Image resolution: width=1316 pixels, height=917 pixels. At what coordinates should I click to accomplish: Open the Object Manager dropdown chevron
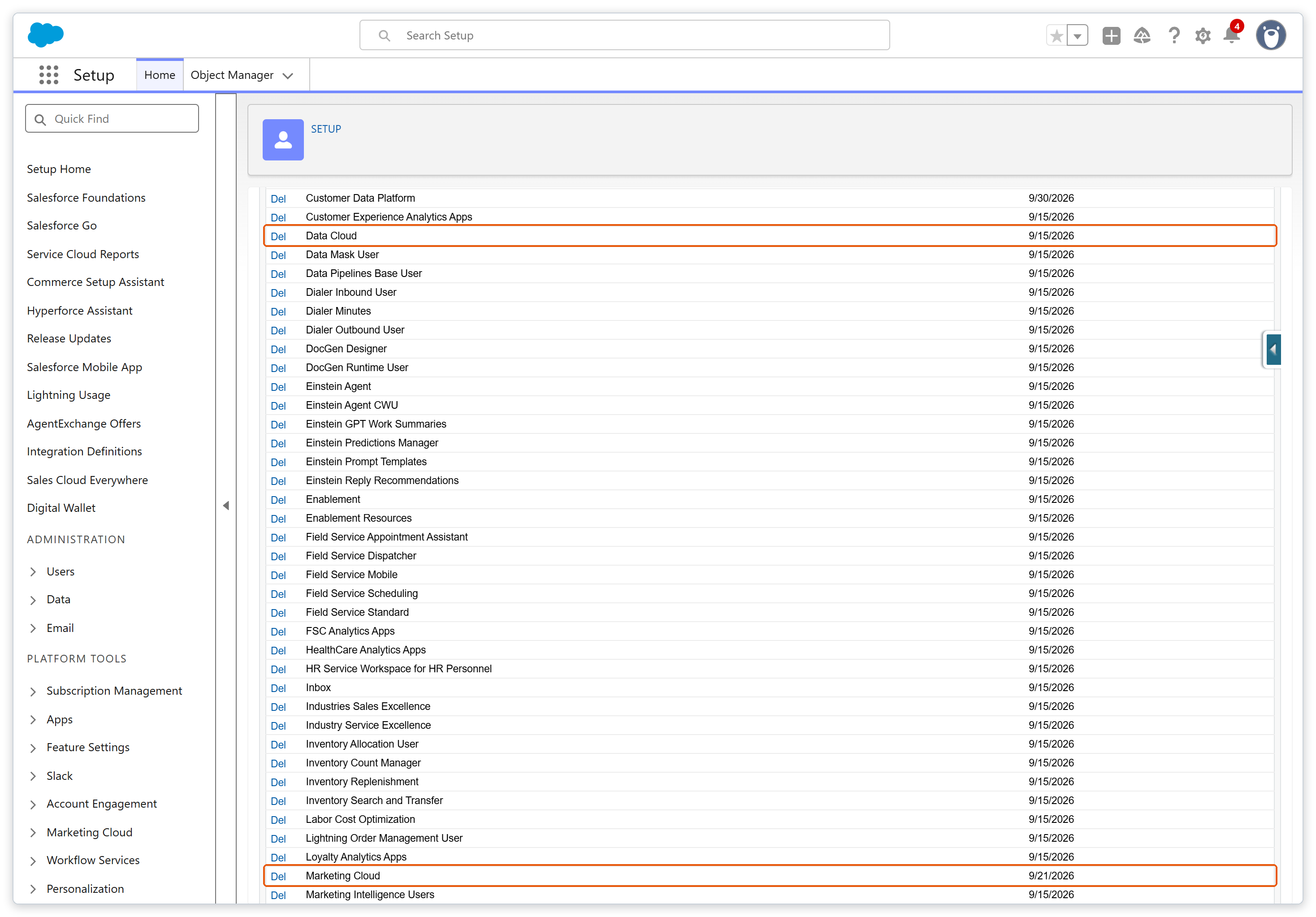[x=288, y=76]
